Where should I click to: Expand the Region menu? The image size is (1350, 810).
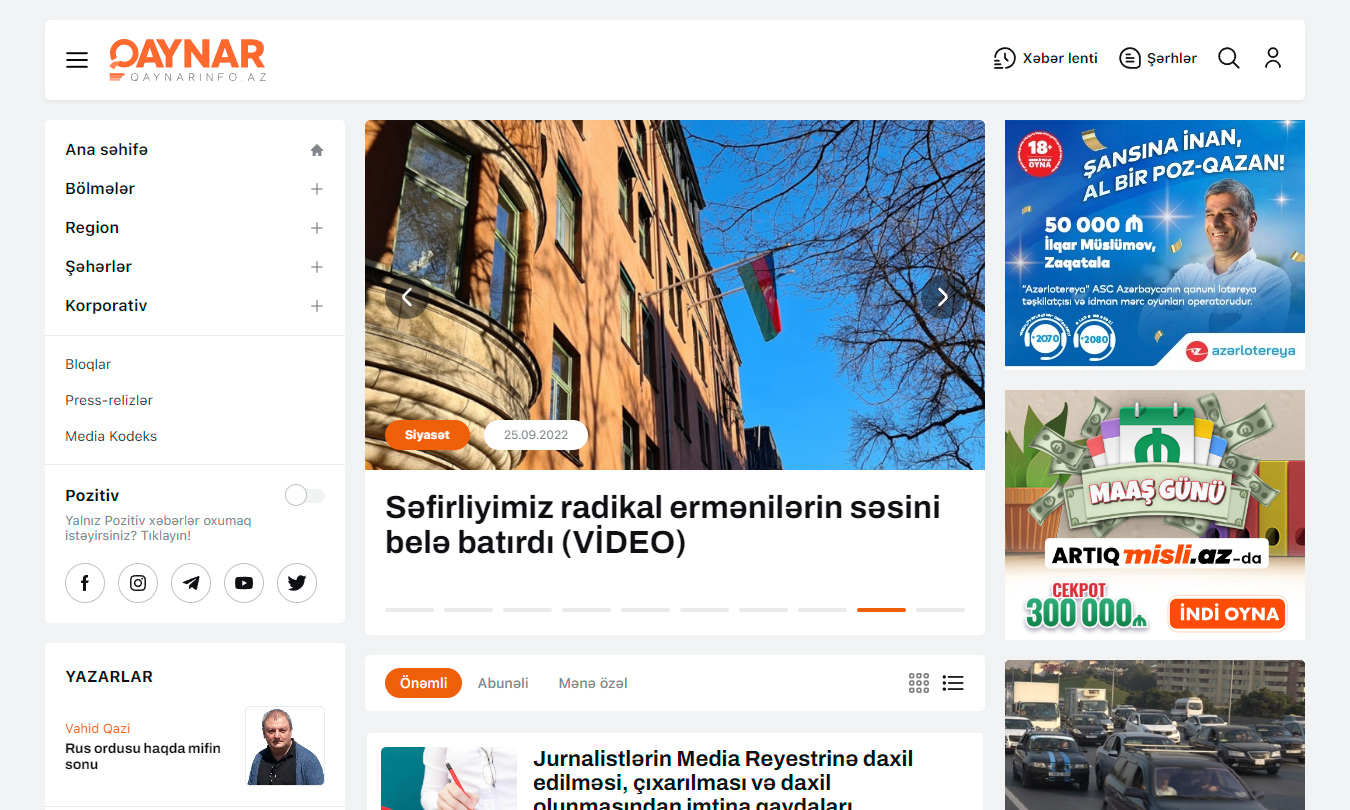(x=316, y=228)
